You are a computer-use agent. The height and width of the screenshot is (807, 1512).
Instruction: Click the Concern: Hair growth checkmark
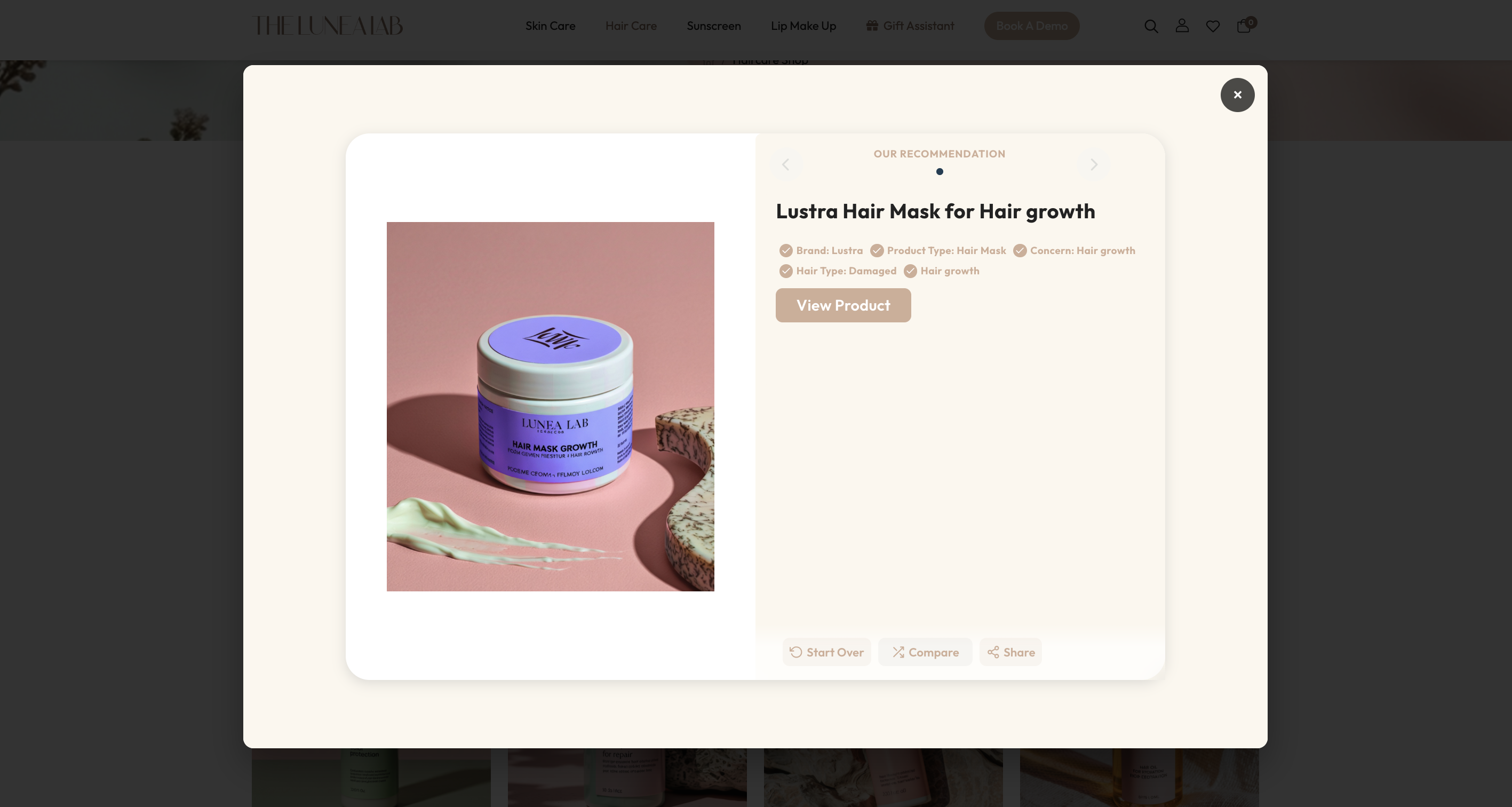pos(1020,251)
